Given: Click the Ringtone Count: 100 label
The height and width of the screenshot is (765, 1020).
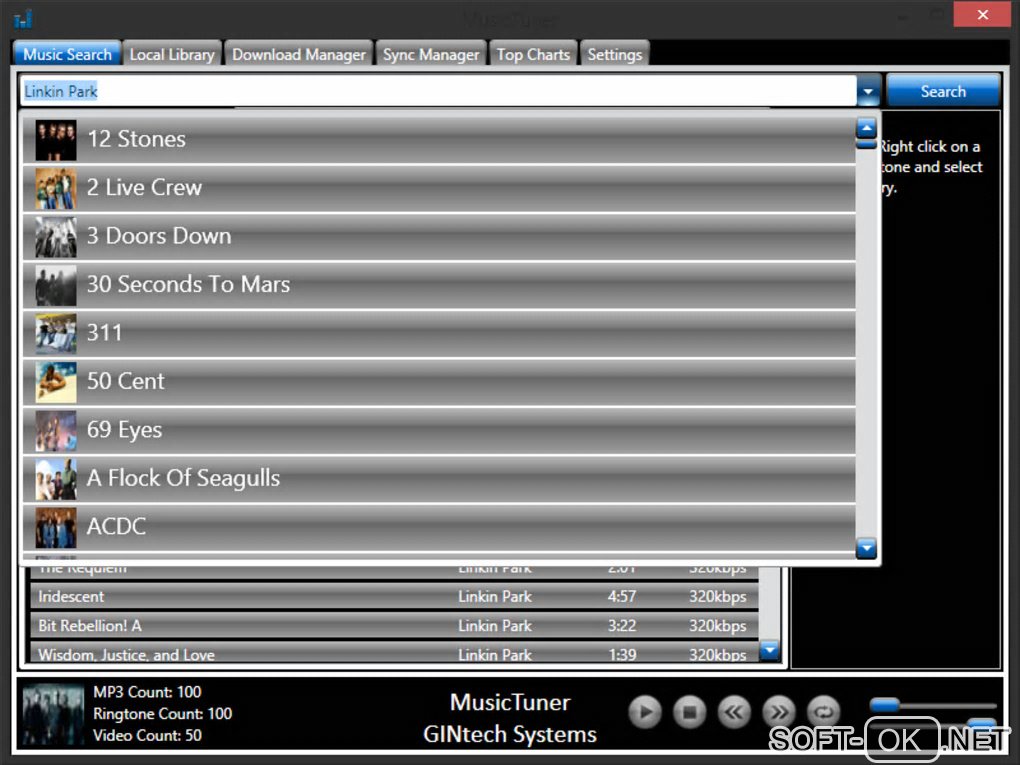Looking at the screenshot, I should pos(162,714).
